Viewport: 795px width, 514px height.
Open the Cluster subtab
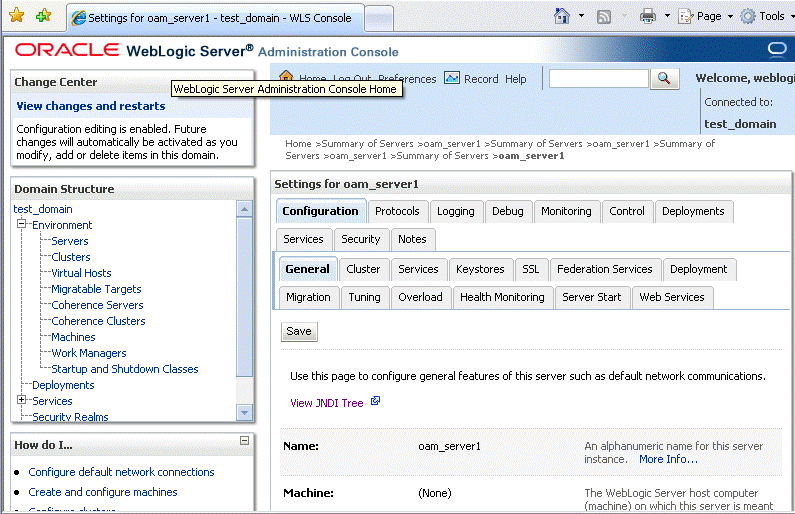tap(363, 269)
